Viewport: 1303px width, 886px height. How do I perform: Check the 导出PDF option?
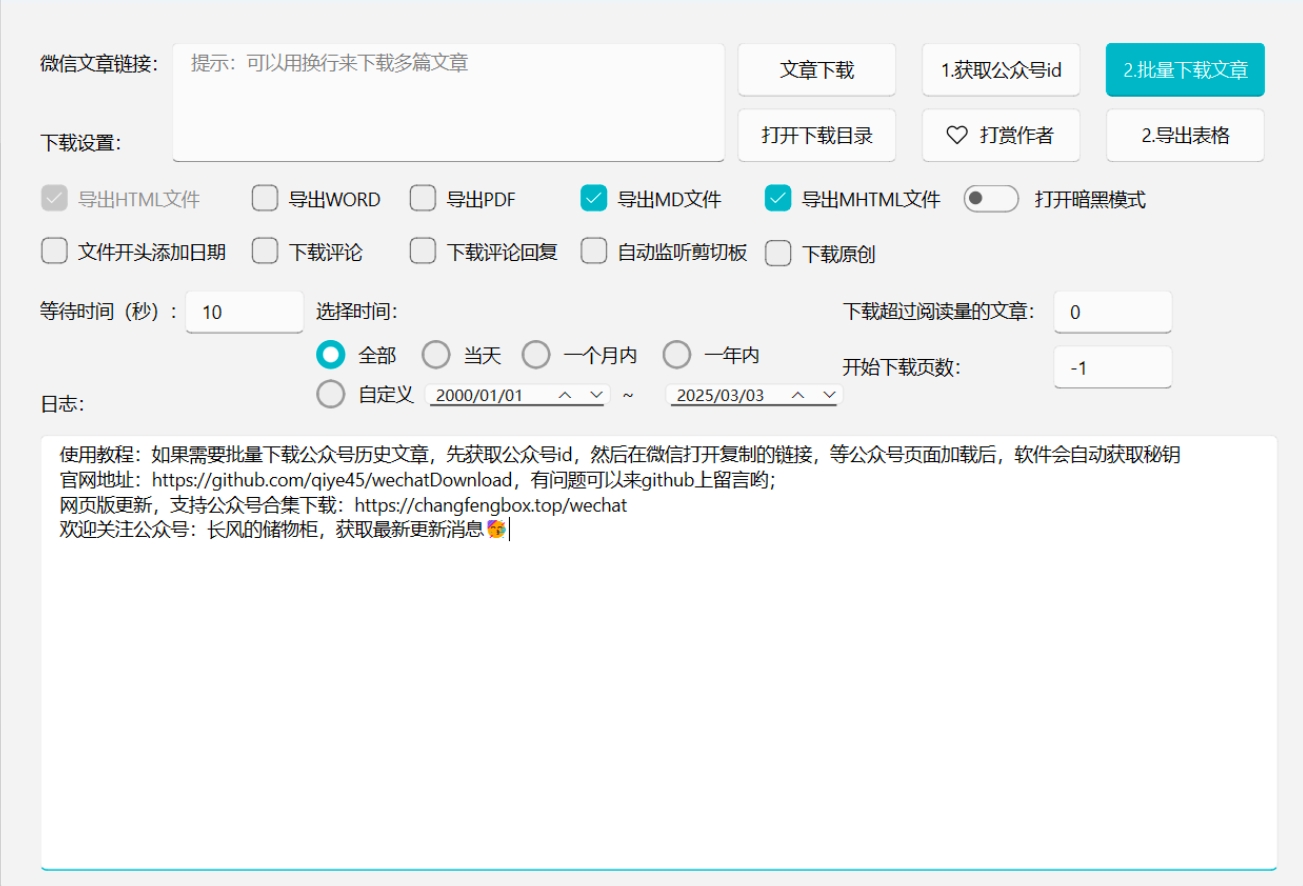pyautogui.click(x=423, y=199)
